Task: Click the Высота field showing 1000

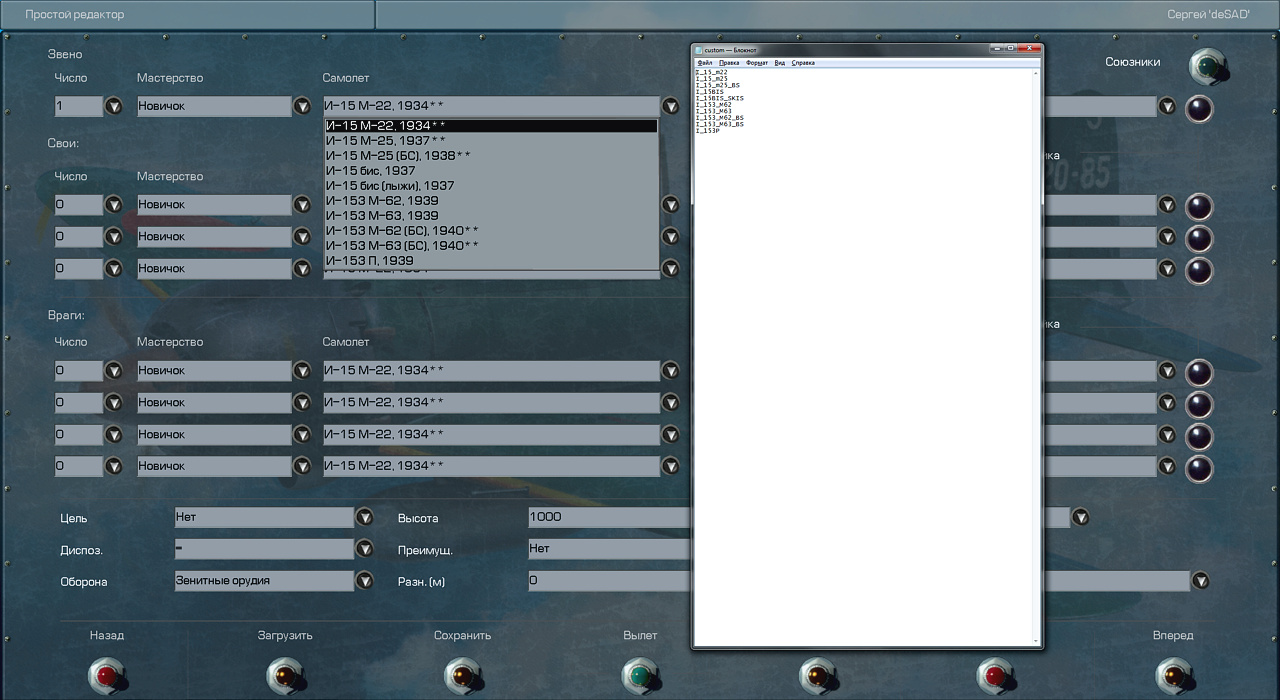Action: [x=609, y=517]
